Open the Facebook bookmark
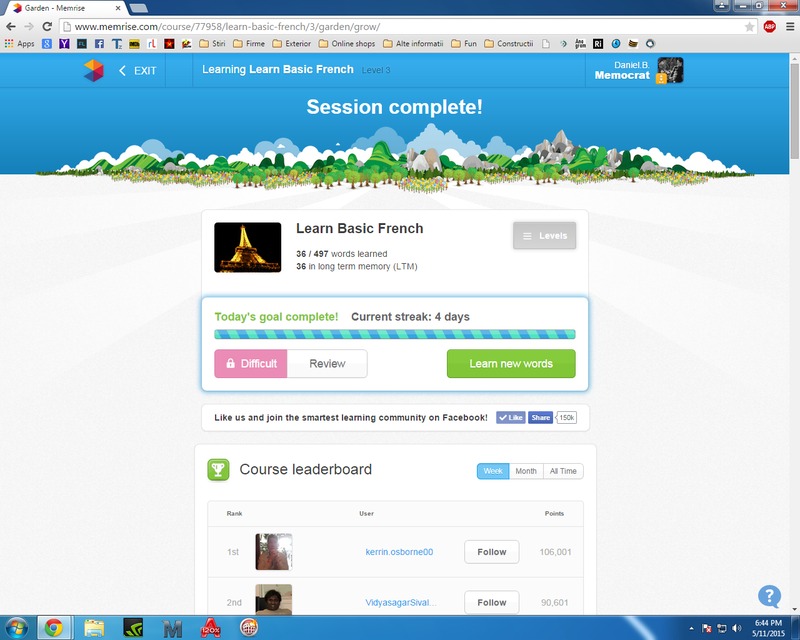This screenshot has height=640, width=800. pos(99,44)
